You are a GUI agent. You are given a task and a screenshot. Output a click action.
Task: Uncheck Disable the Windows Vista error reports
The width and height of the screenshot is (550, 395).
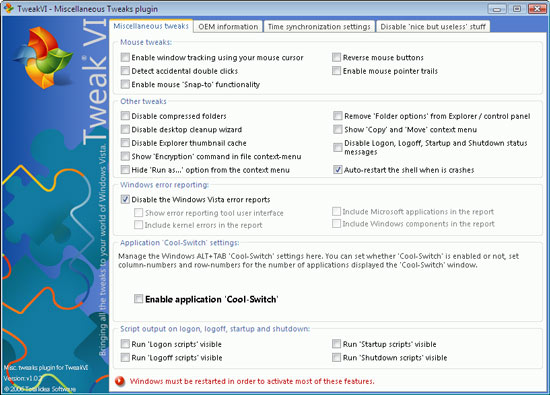tap(125, 199)
